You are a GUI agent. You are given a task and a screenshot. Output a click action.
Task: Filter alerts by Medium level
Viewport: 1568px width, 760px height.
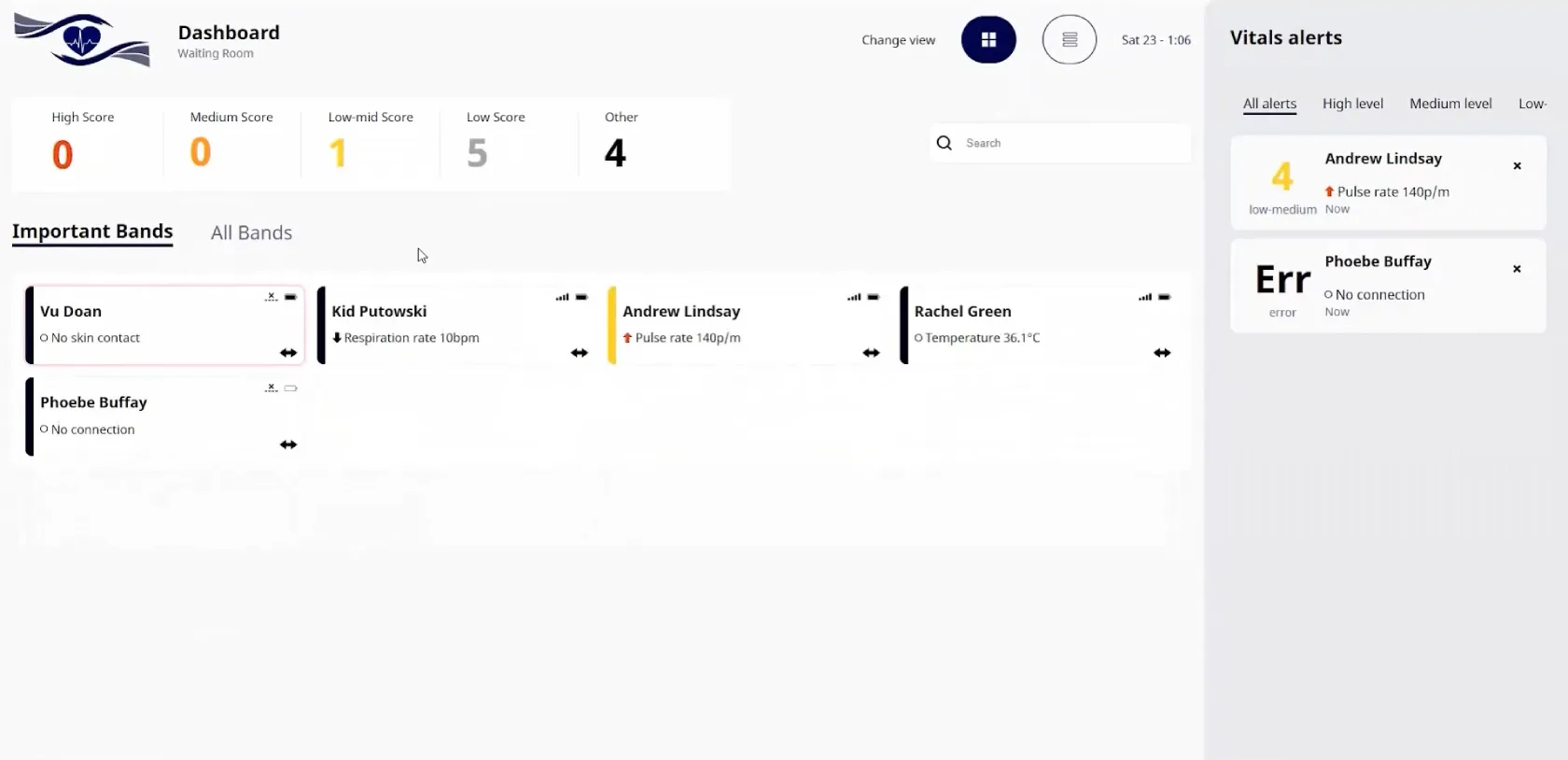1450,104
